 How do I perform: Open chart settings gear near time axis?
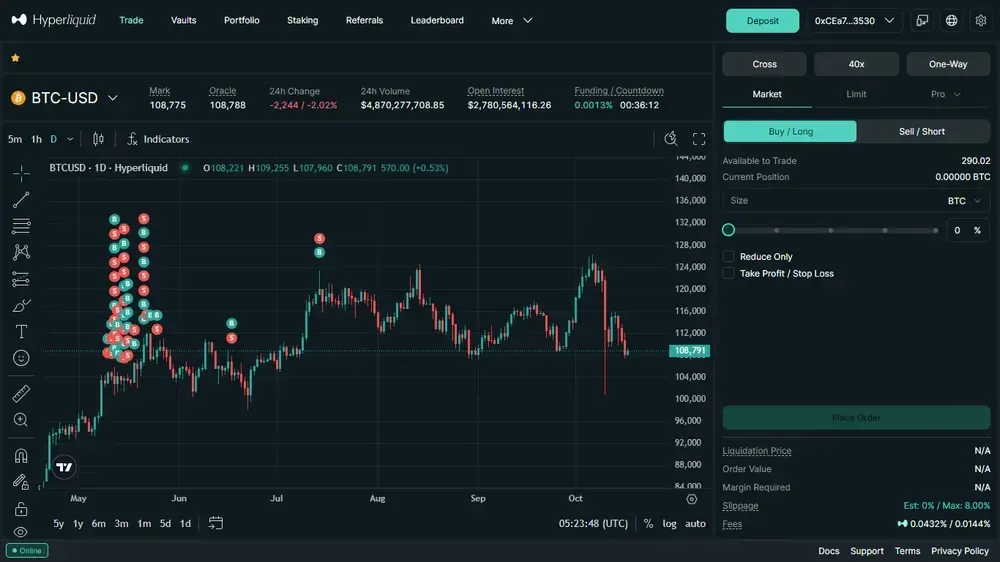click(x=691, y=499)
